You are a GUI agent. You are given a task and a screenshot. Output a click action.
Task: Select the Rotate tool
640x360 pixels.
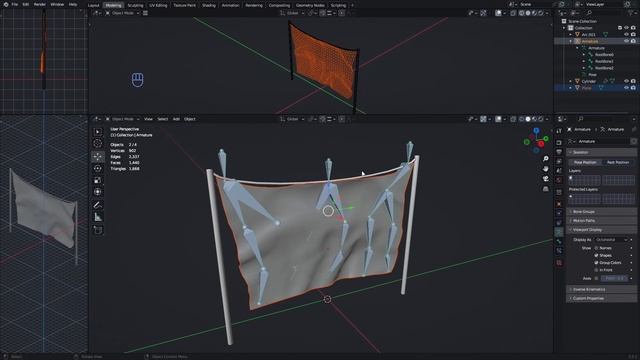pyautogui.click(x=98, y=168)
